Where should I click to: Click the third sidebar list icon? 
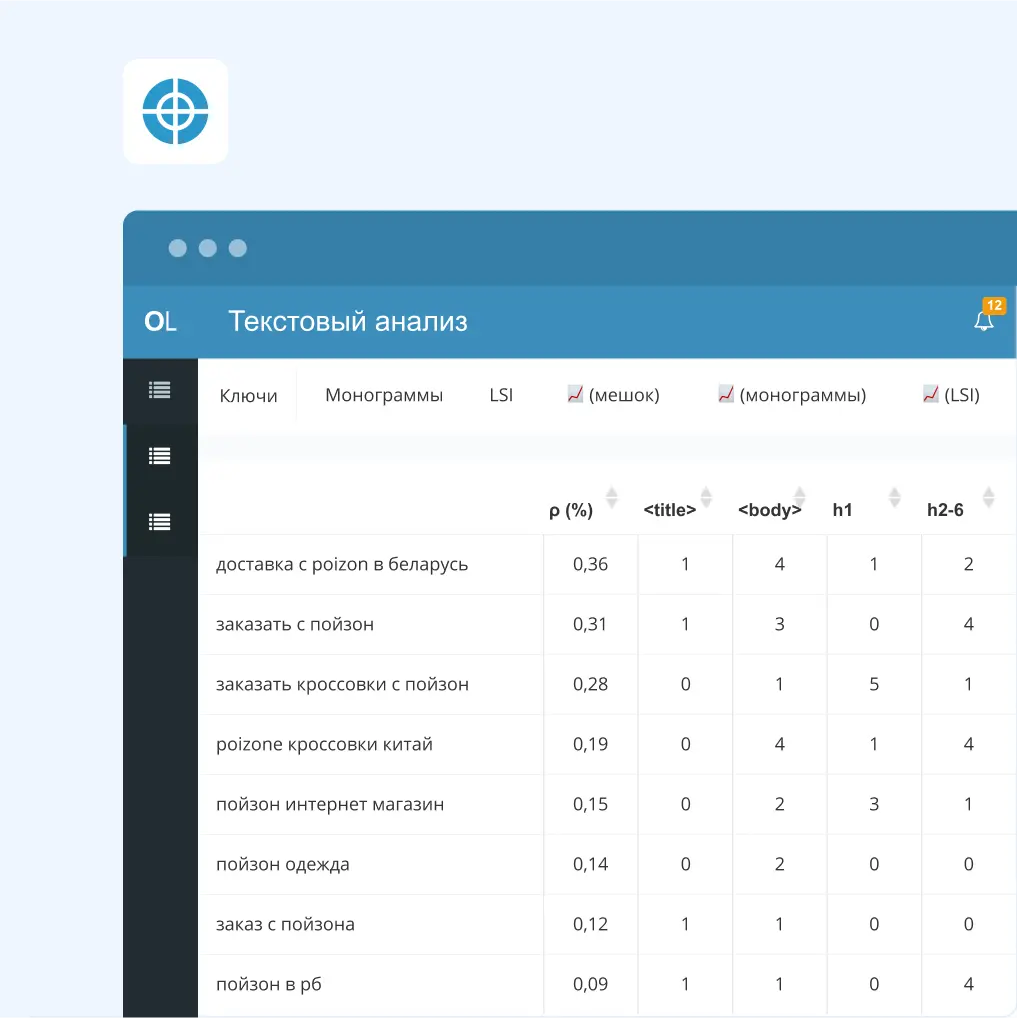160,522
